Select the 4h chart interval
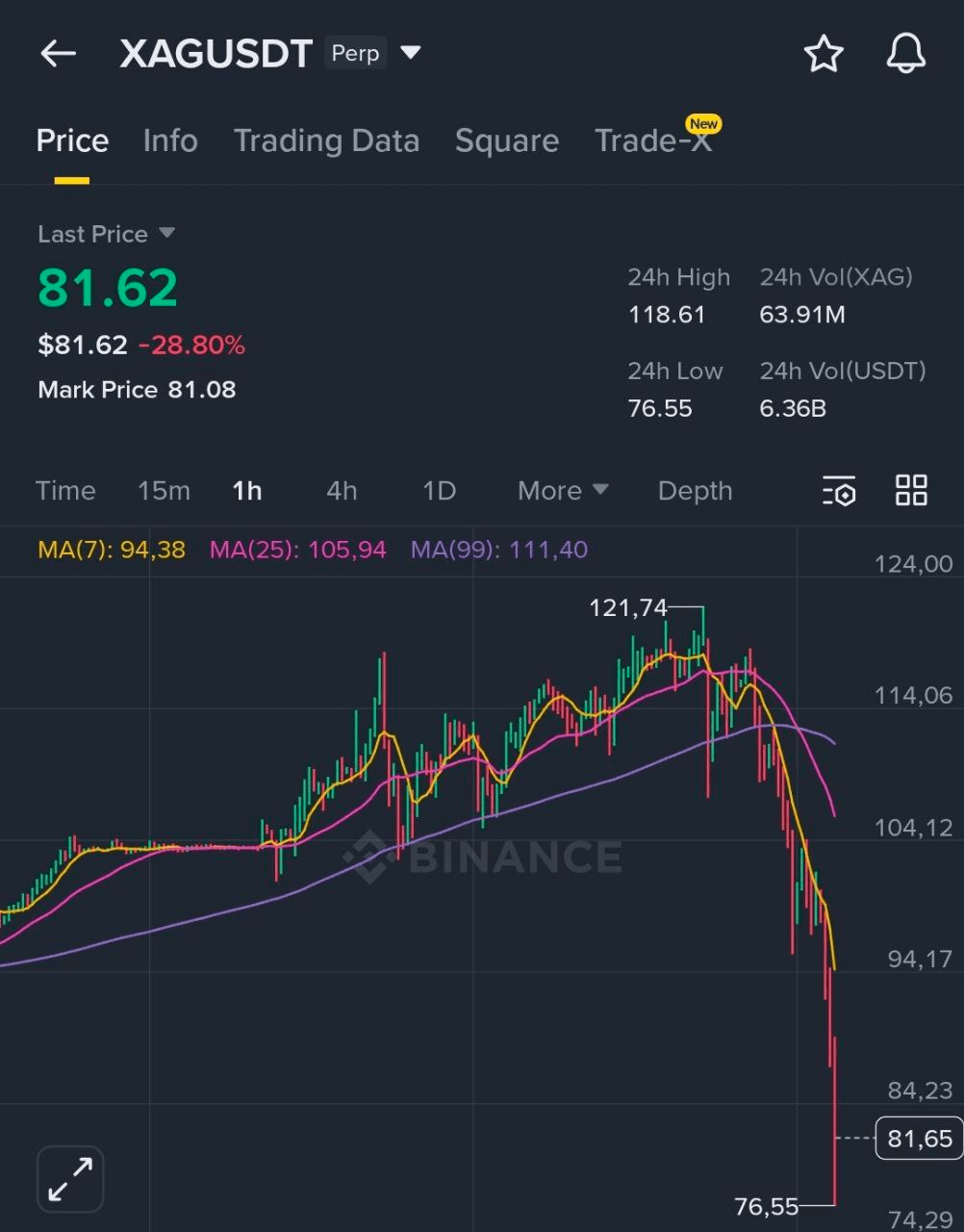964x1232 pixels. click(x=342, y=491)
